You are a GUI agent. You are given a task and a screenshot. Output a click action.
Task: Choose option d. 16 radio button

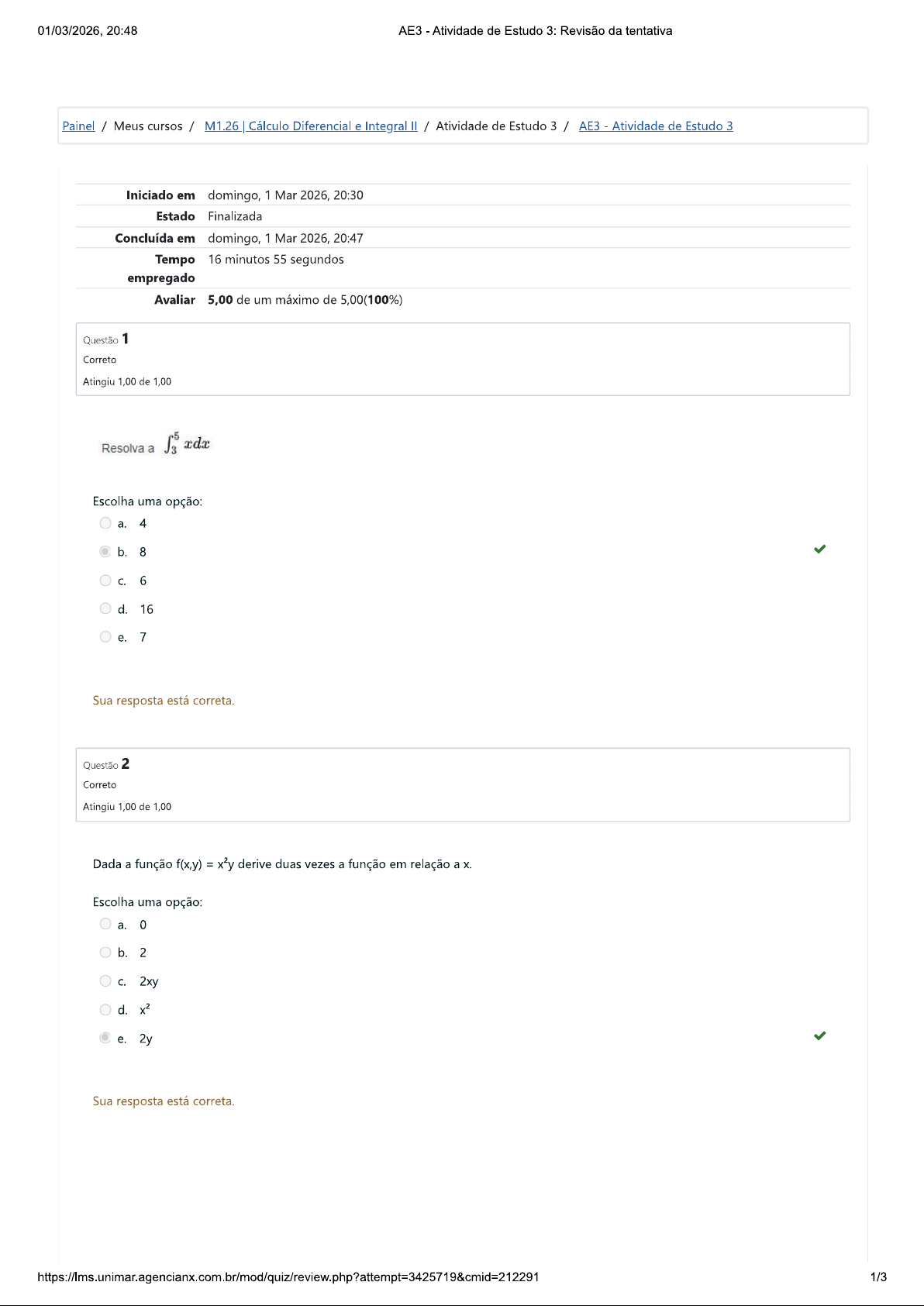[105, 609]
